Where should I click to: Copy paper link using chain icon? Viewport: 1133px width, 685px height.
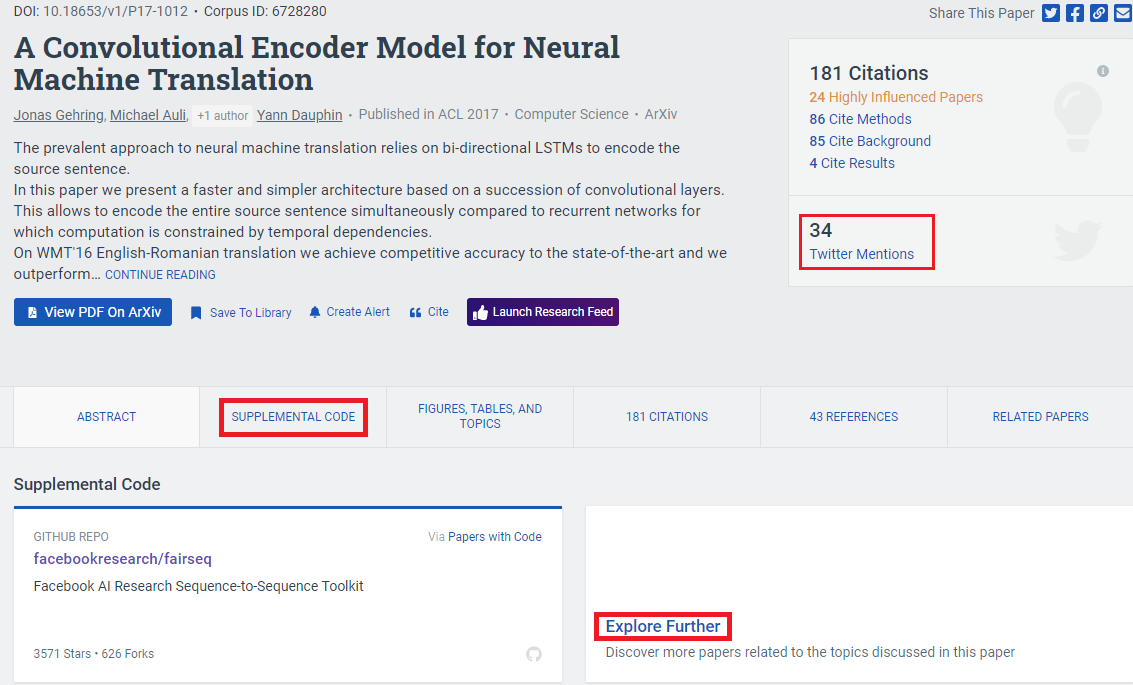click(x=1099, y=13)
